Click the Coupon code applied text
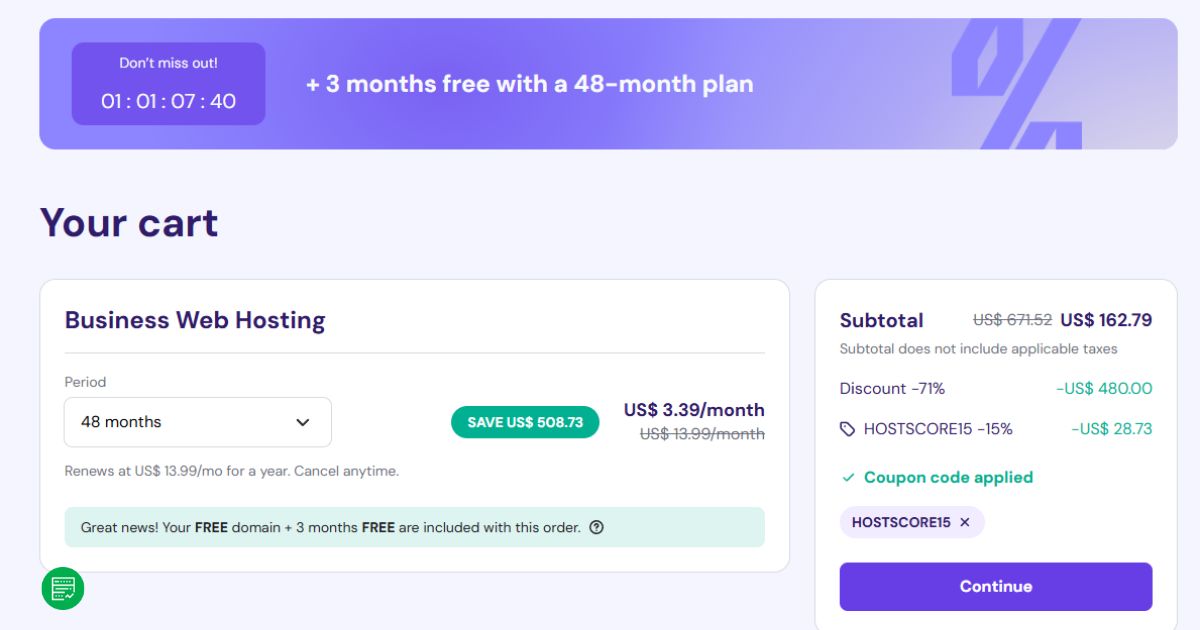Viewport: 1200px width, 630px height. (947, 477)
